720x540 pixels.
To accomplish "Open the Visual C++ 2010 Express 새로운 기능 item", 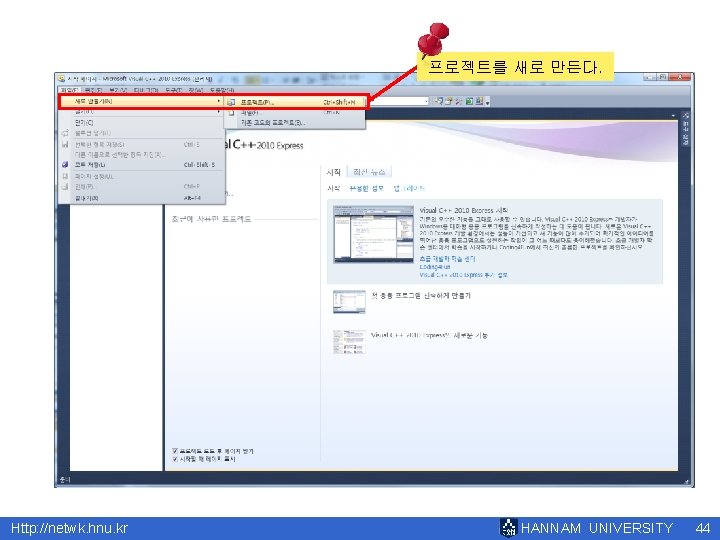I will point(429,336).
